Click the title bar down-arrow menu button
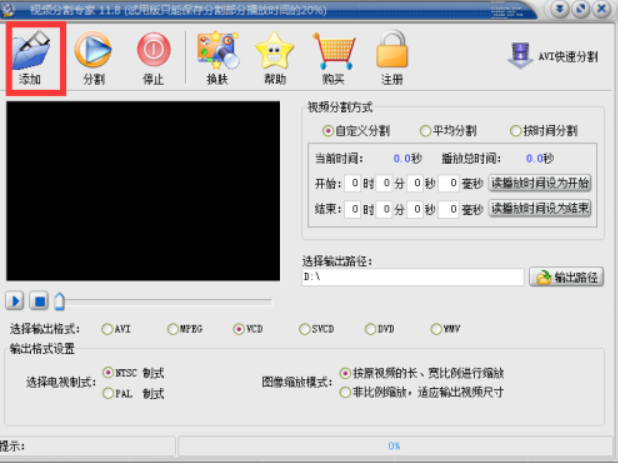The image size is (618, 463). point(560,9)
